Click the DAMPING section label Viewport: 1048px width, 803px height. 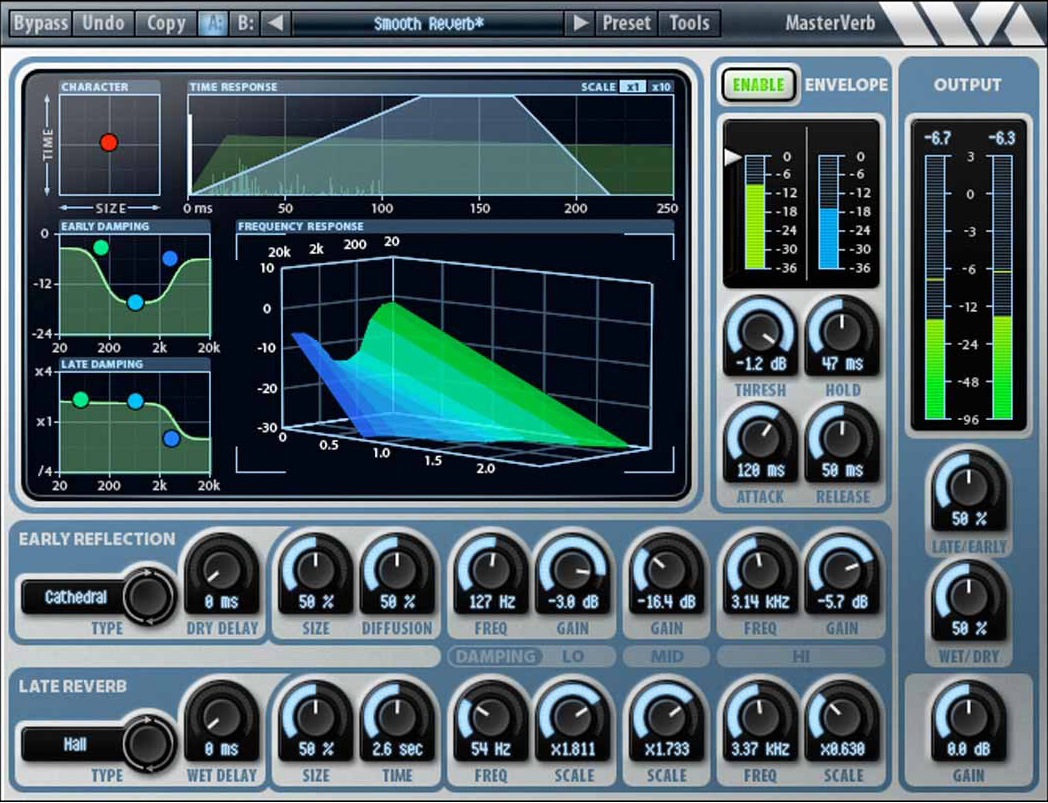[495, 657]
